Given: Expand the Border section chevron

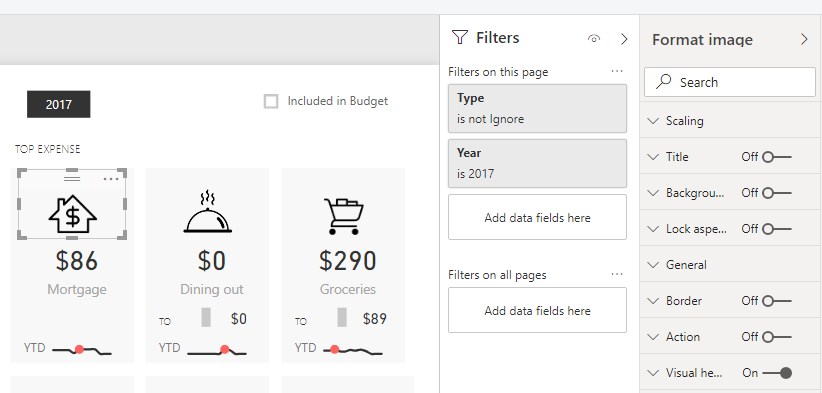Looking at the screenshot, I should click(x=653, y=301).
